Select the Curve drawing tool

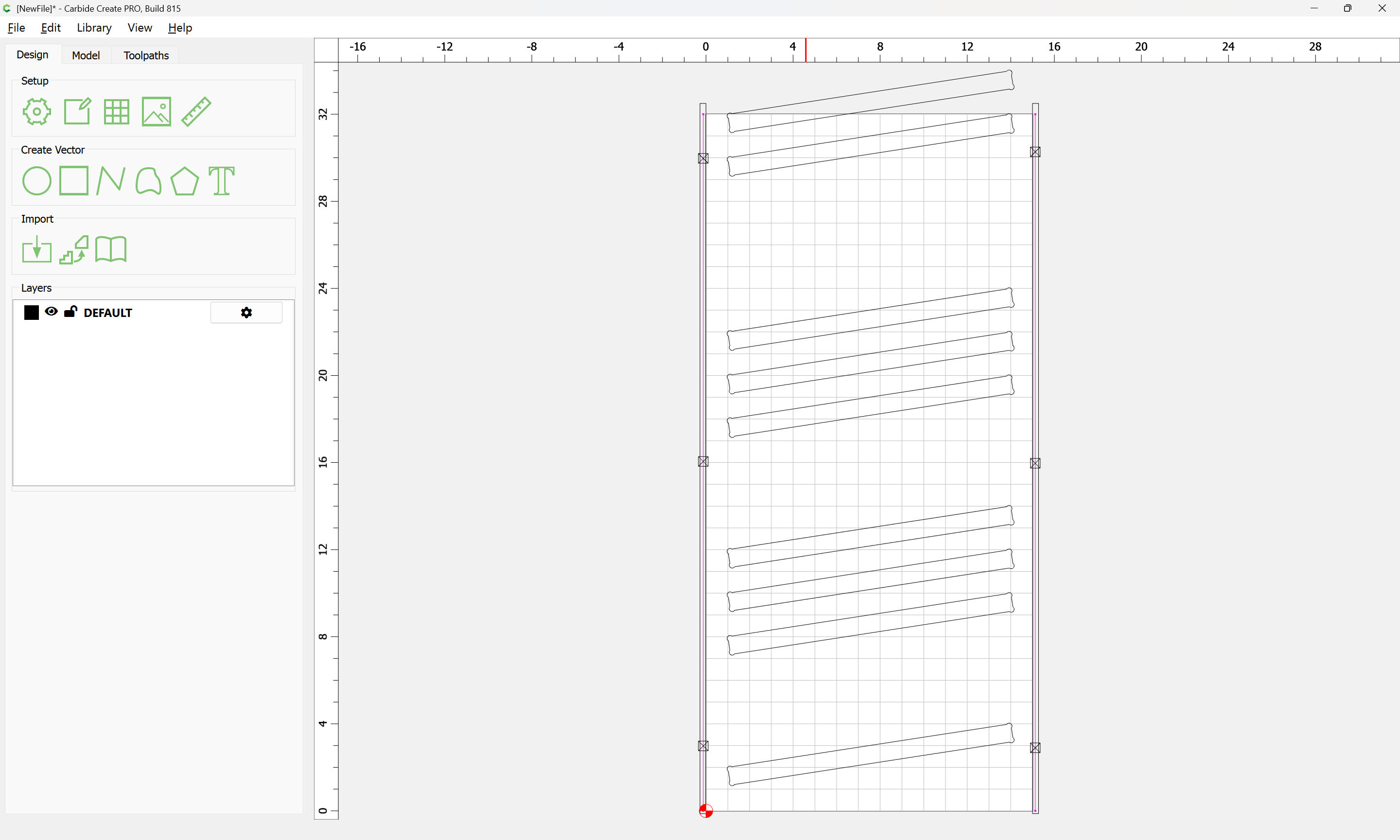click(x=148, y=181)
